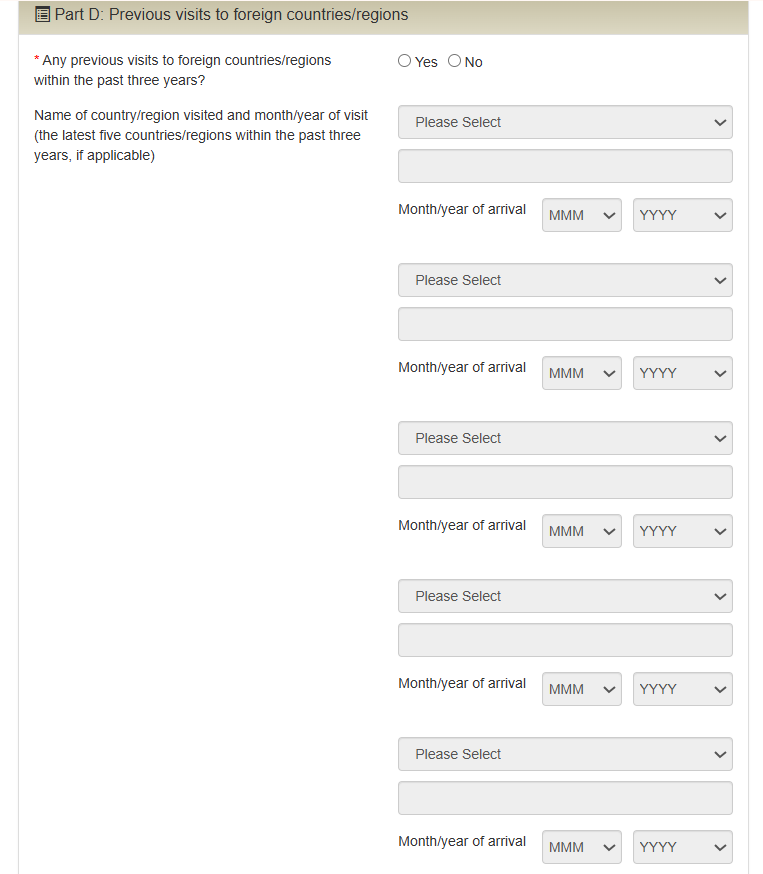This screenshot has width=763, height=874.
Task: Select Yes for previous foreign visits
Action: (x=405, y=61)
